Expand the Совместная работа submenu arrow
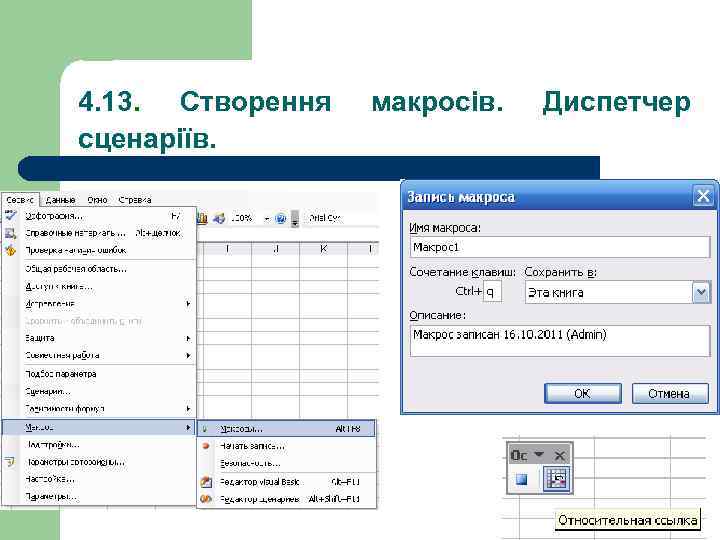Viewport: 720px width, 540px height. pyautogui.click(x=188, y=355)
